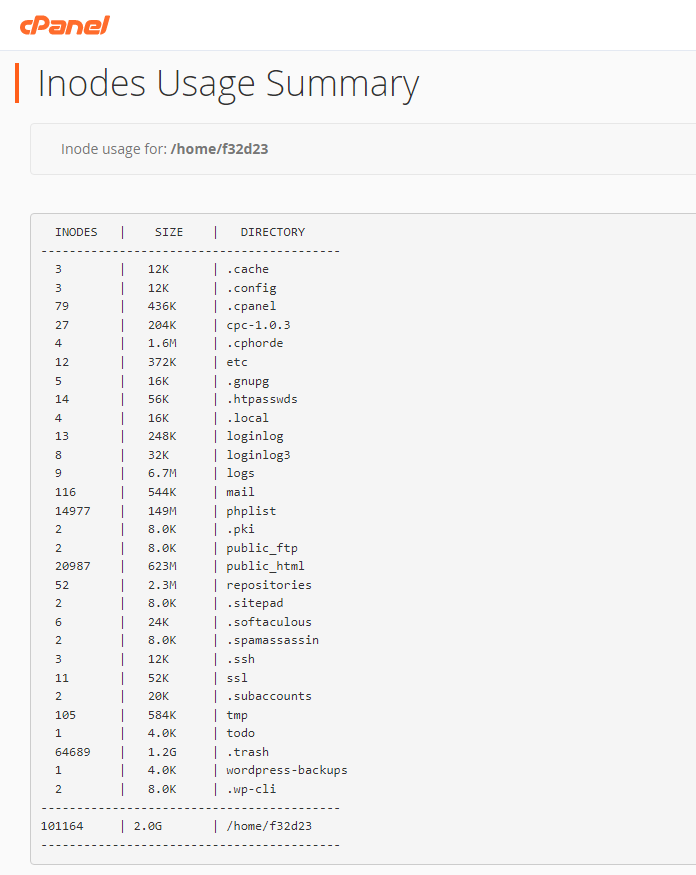The height and width of the screenshot is (875, 696).
Task: Click the 623M size value
Action: 162,566
